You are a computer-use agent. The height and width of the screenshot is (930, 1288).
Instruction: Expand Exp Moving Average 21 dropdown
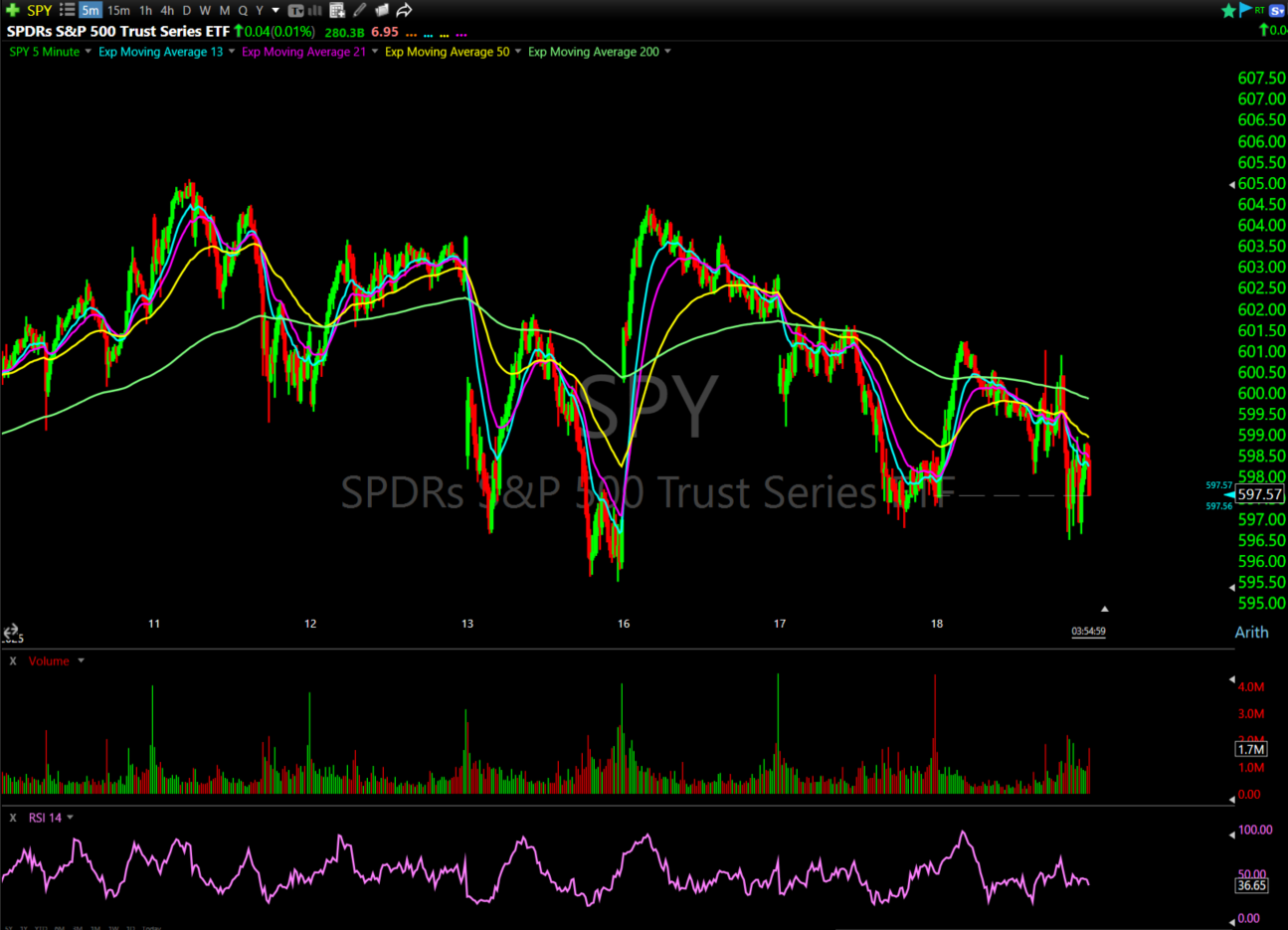tap(375, 52)
